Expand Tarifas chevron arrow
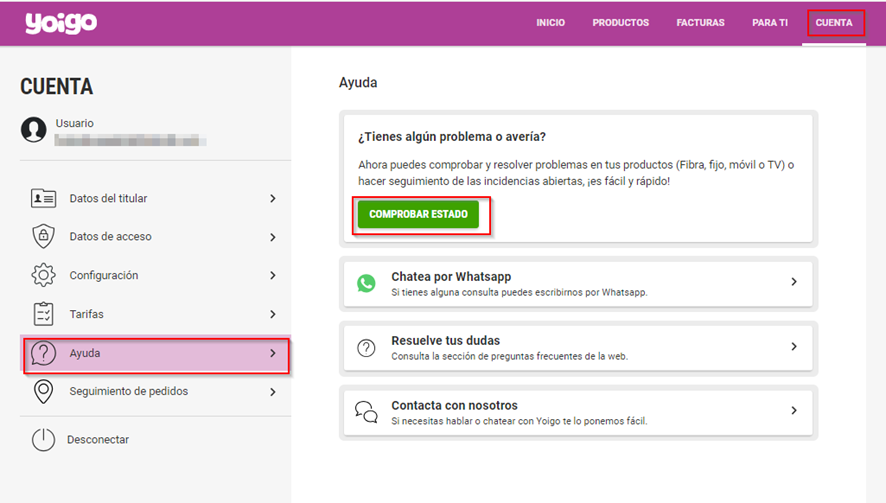Image resolution: width=886 pixels, height=503 pixels. pos(273,314)
